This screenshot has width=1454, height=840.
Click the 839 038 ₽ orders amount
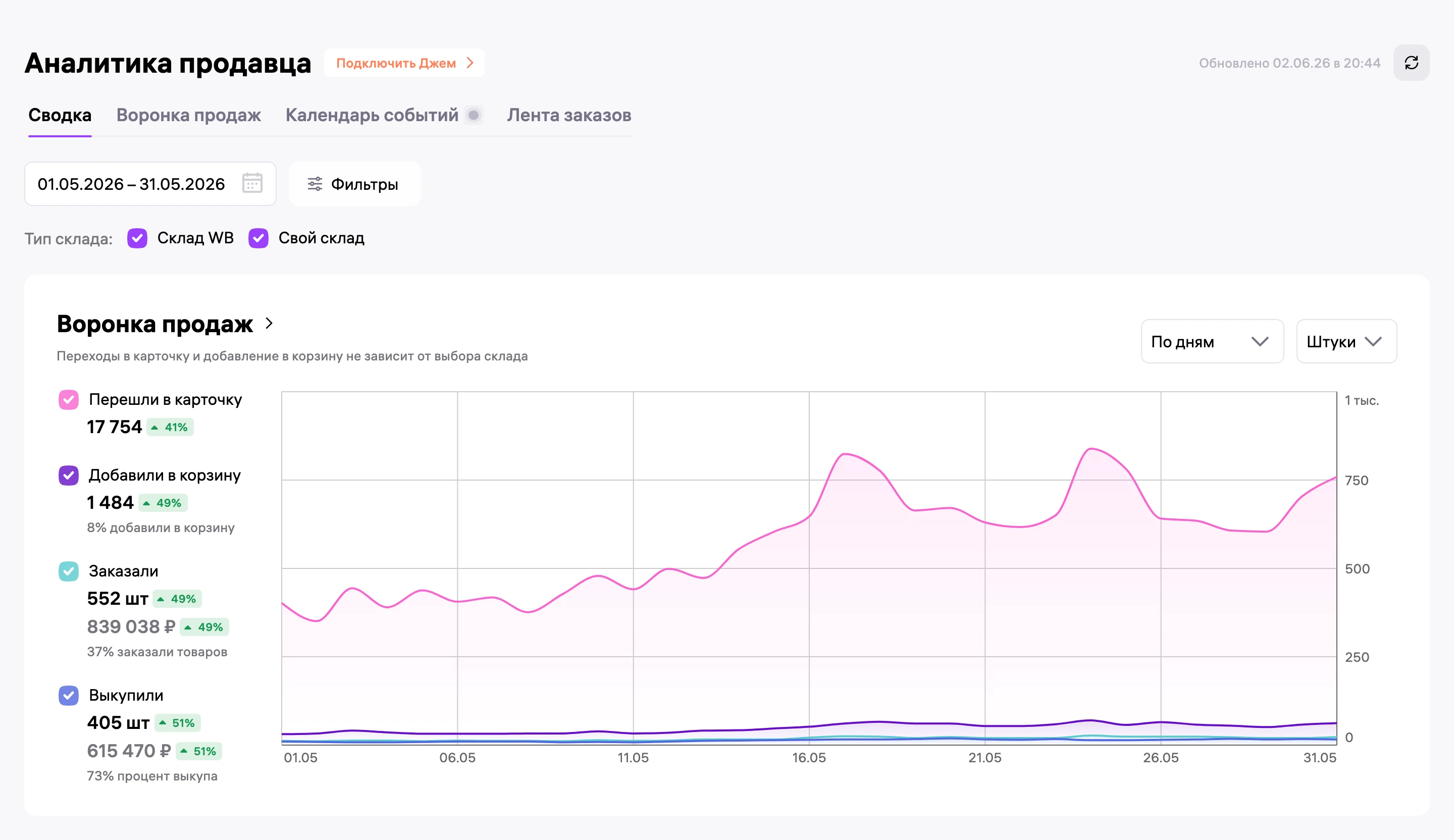[x=131, y=627]
